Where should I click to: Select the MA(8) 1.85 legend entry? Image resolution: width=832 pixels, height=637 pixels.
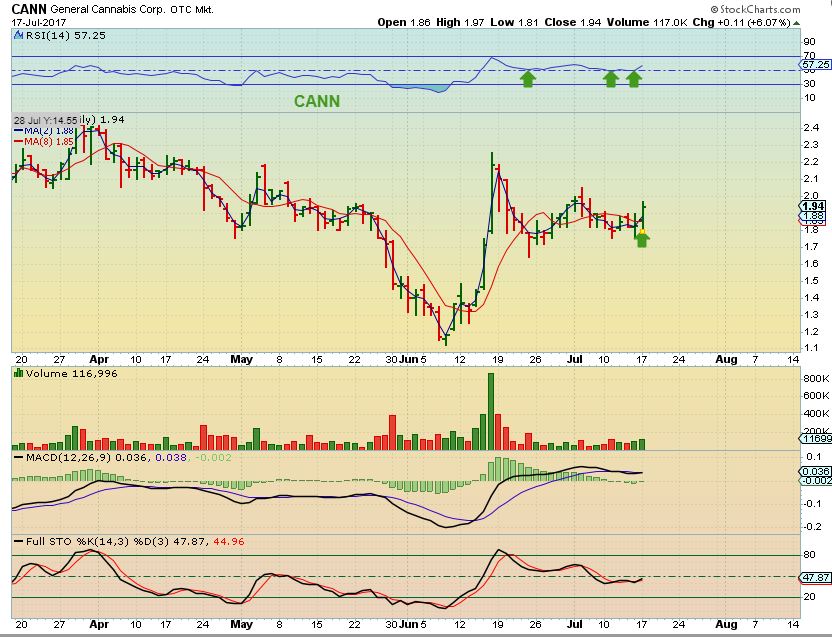pyautogui.click(x=44, y=142)
